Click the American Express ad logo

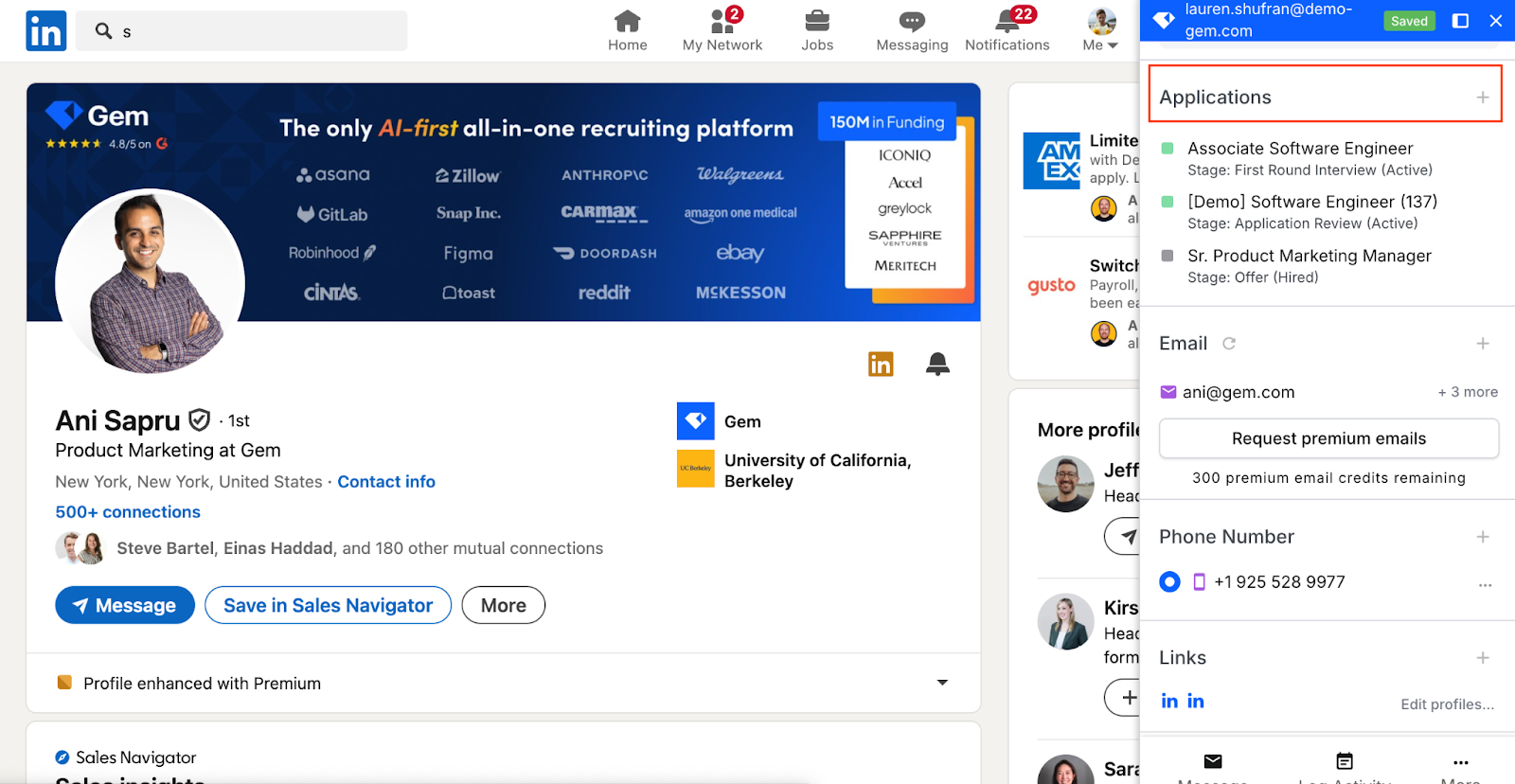coord(1051,161)
